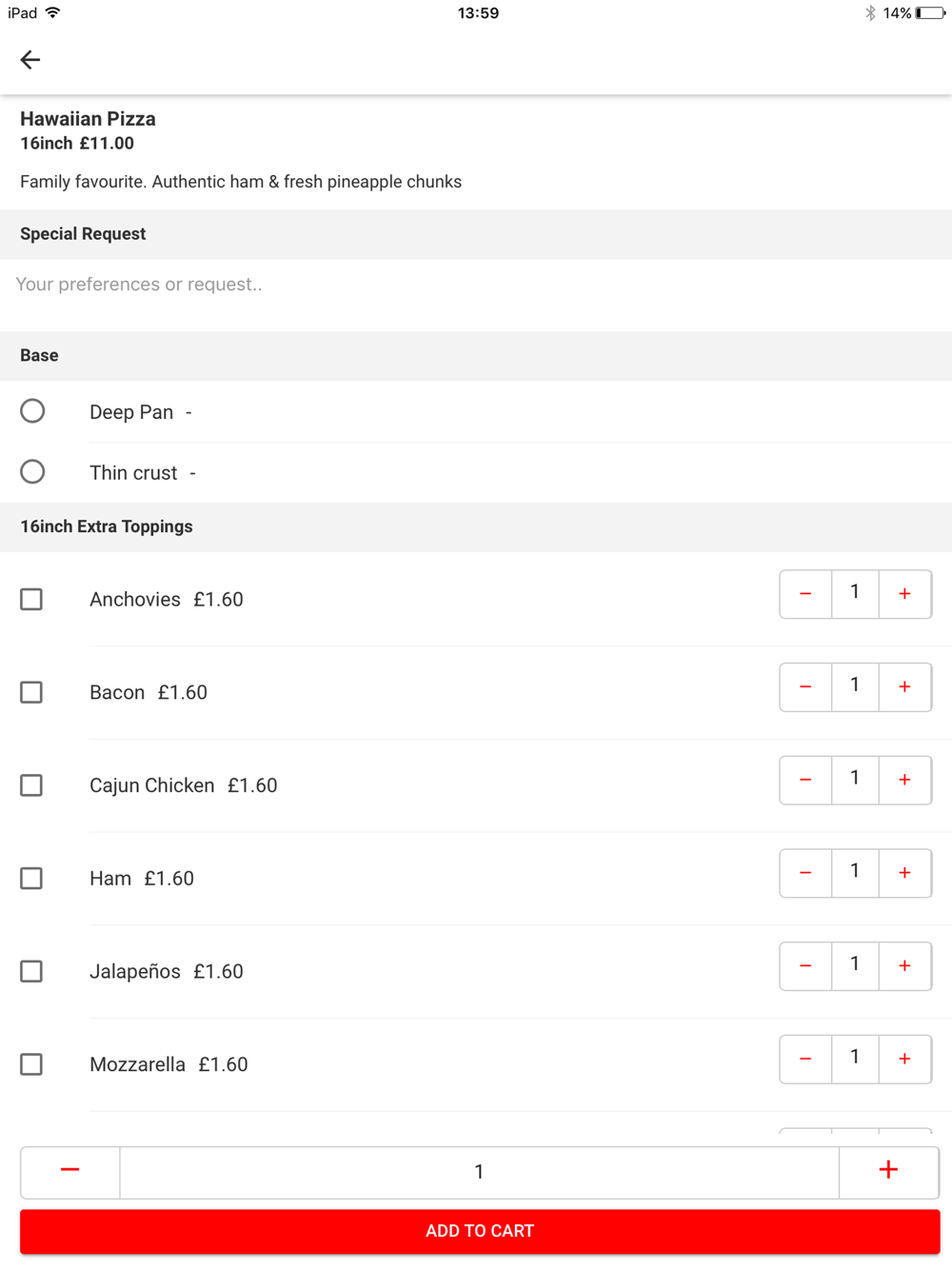Focus the Special Request text field

tap(476, 285)
